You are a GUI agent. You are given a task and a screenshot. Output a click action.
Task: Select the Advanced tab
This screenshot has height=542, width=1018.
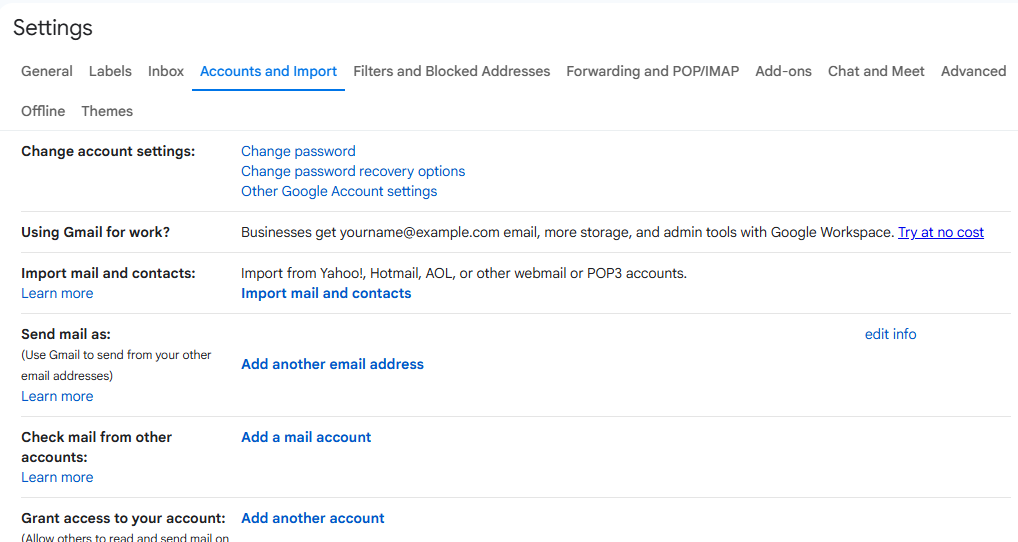[973, 71]
